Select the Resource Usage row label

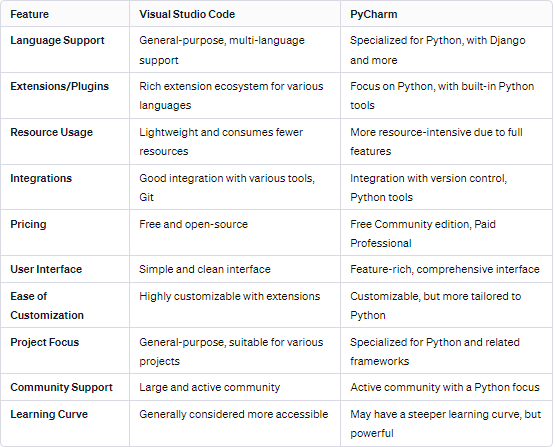pos(51,132)
